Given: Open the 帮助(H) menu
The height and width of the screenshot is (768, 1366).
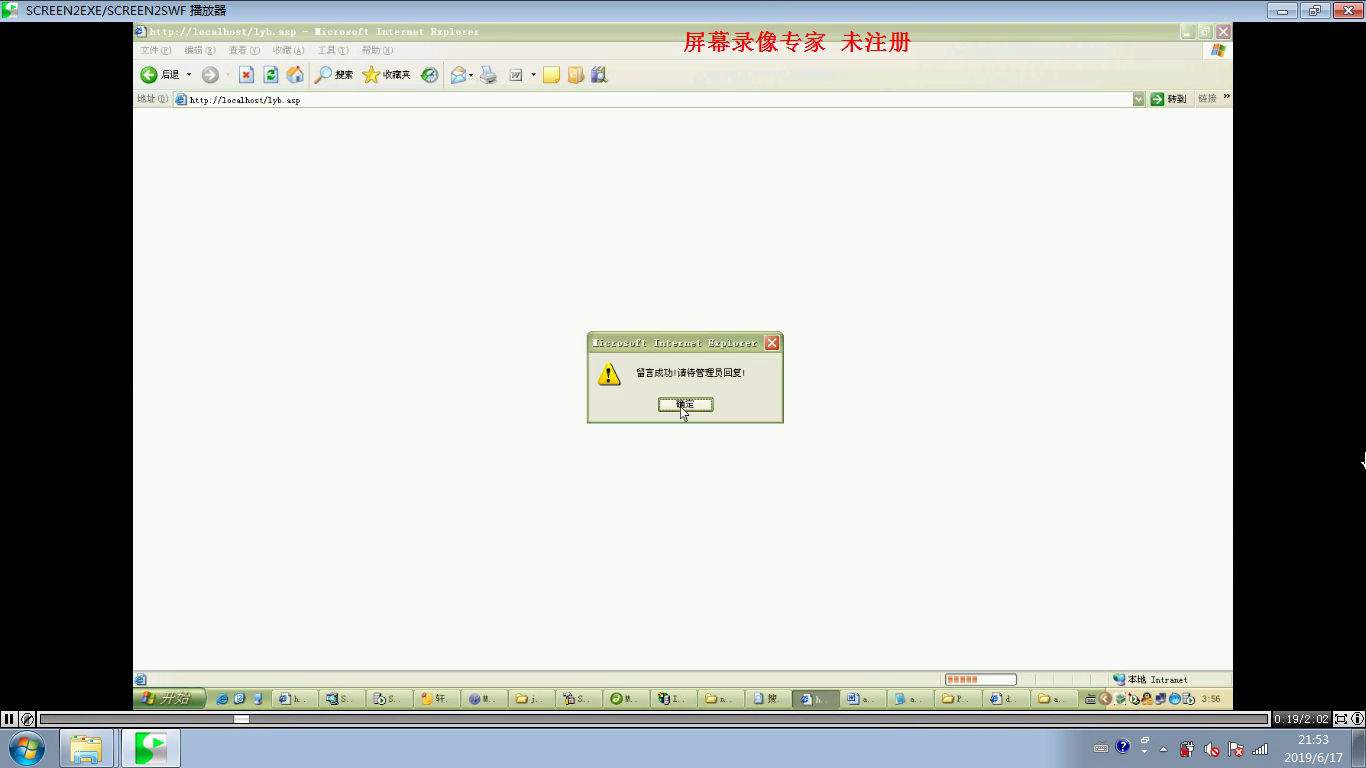Looking at the screenshot, I should (x=377, y=50).
